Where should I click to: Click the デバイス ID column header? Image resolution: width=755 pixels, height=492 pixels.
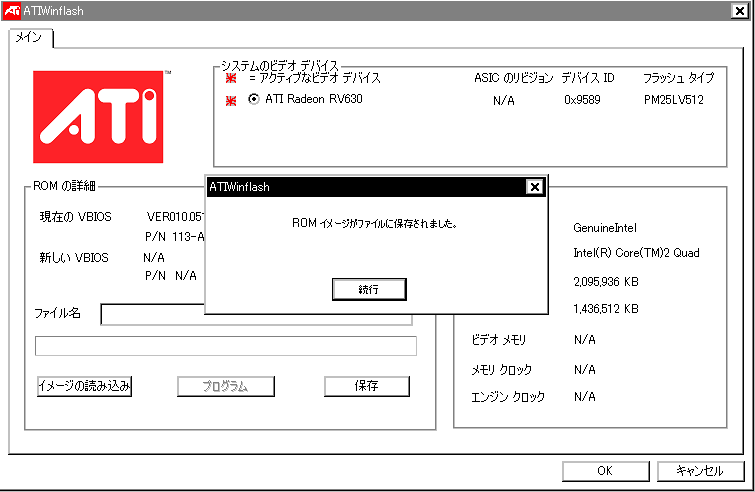[x=588, y=78]
